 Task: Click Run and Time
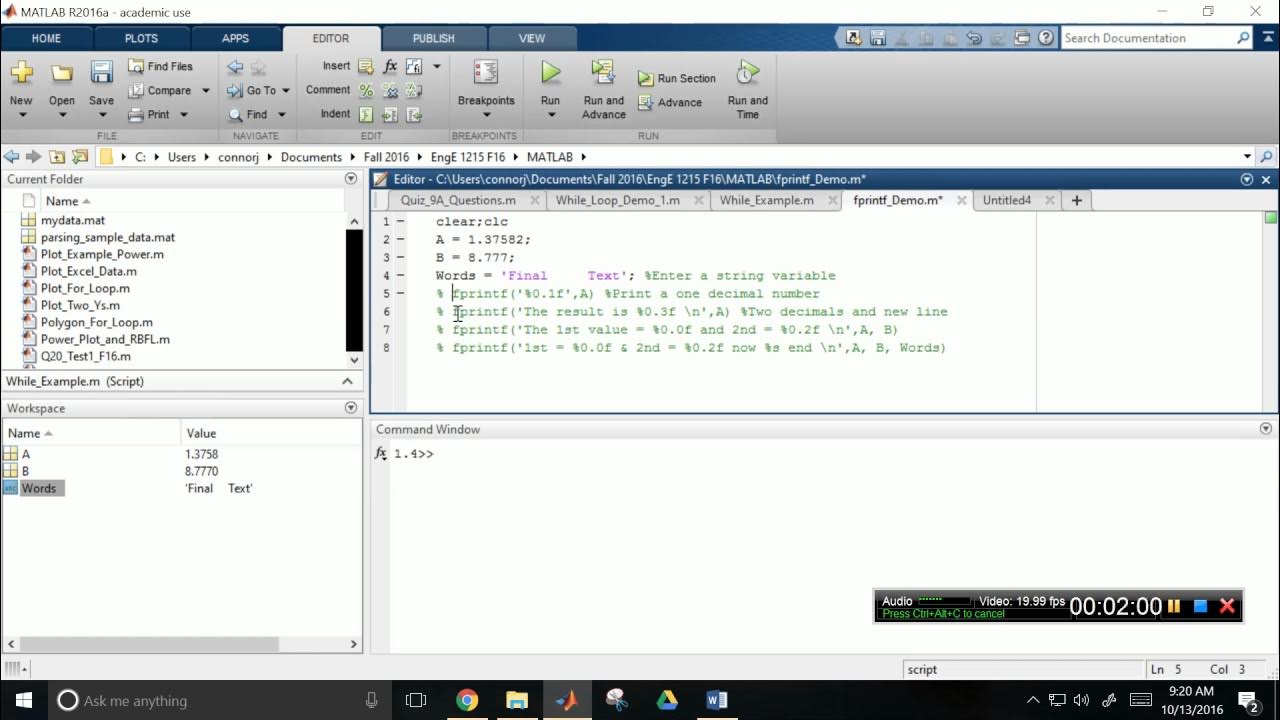(748, 90)
